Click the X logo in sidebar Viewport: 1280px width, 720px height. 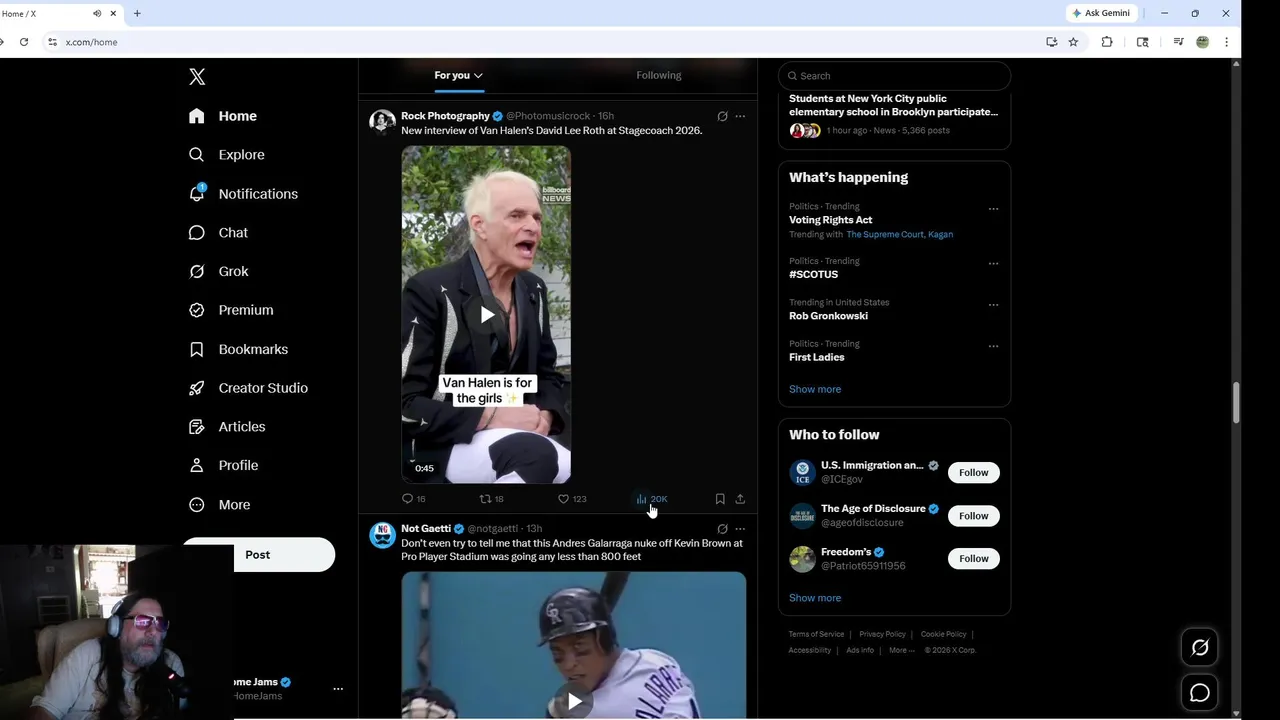pos(197,77)
